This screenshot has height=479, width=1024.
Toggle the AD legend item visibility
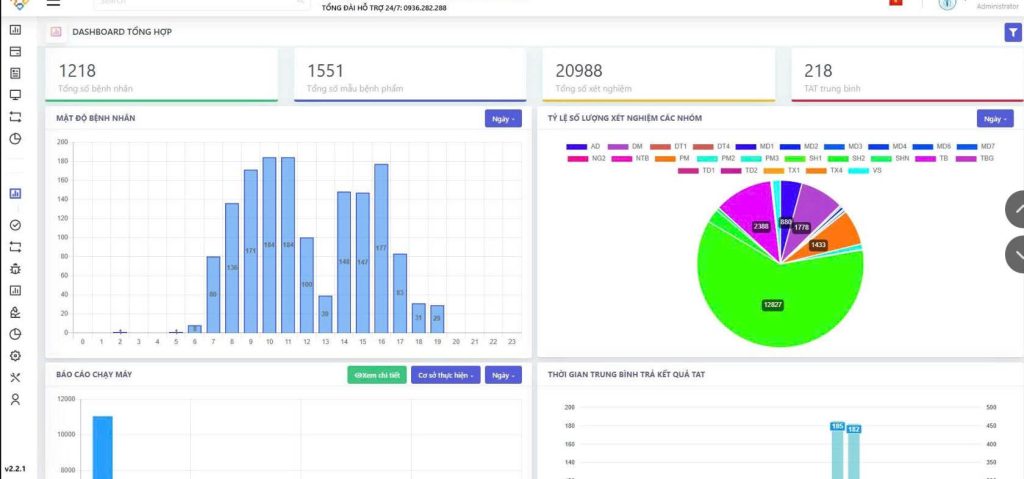585,146
